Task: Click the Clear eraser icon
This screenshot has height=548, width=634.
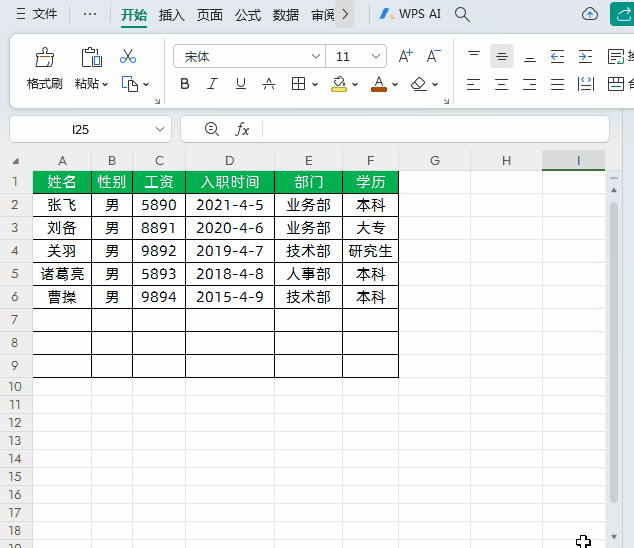Action: (419, 84)
